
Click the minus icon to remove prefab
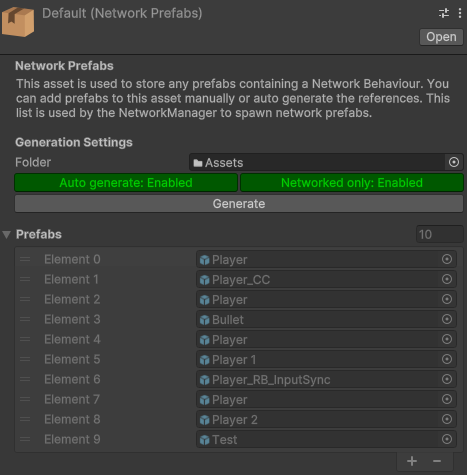[437, 461]
